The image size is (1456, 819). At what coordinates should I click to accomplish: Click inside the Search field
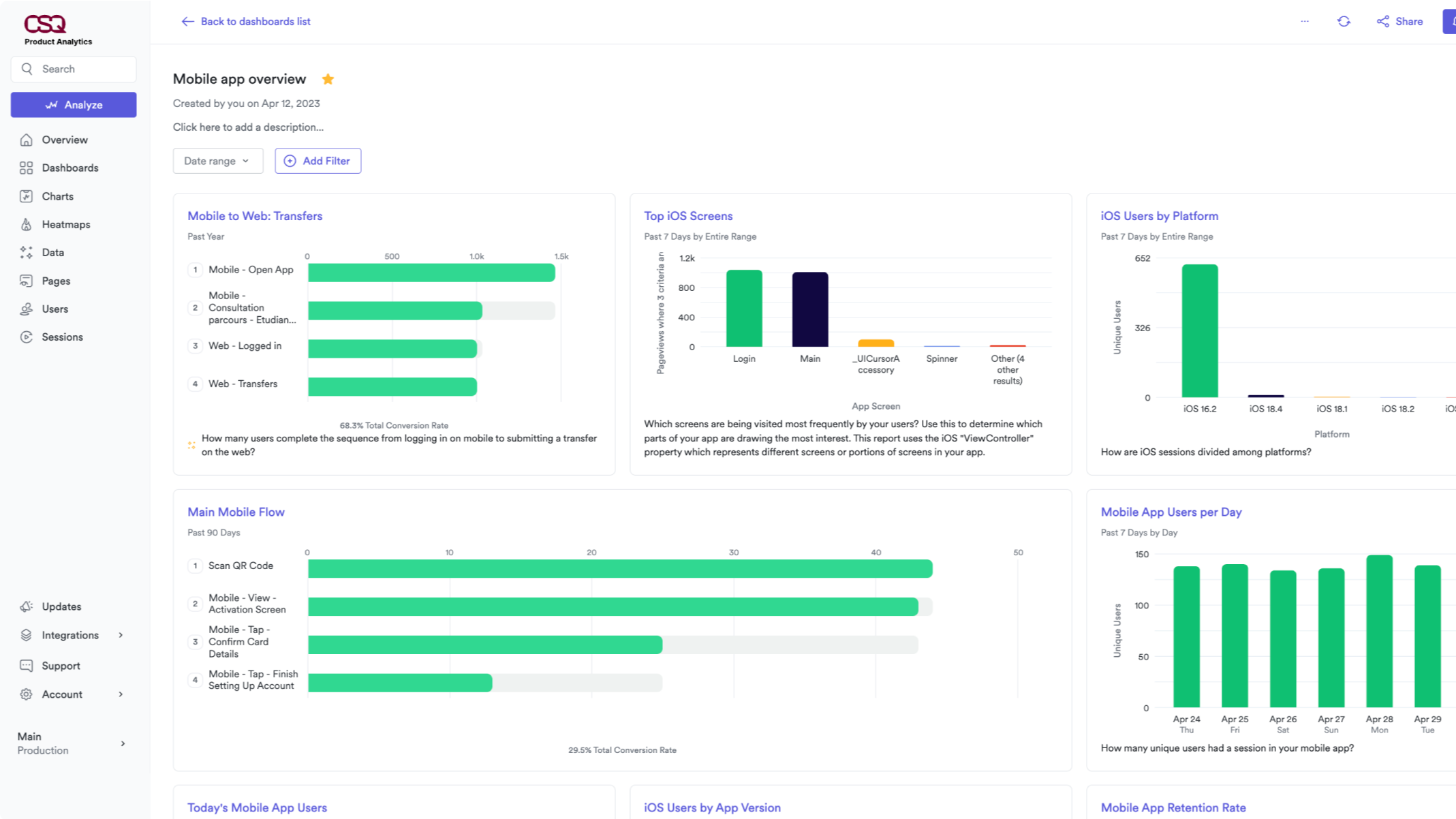[x=74, y=69]
